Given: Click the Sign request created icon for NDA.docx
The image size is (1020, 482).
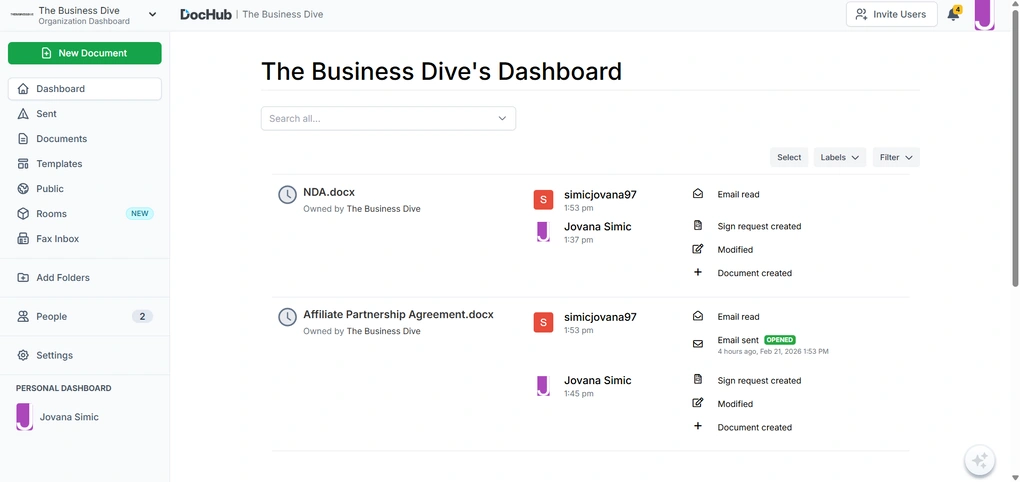Looking at the screenshot, I should click(698, 226).
